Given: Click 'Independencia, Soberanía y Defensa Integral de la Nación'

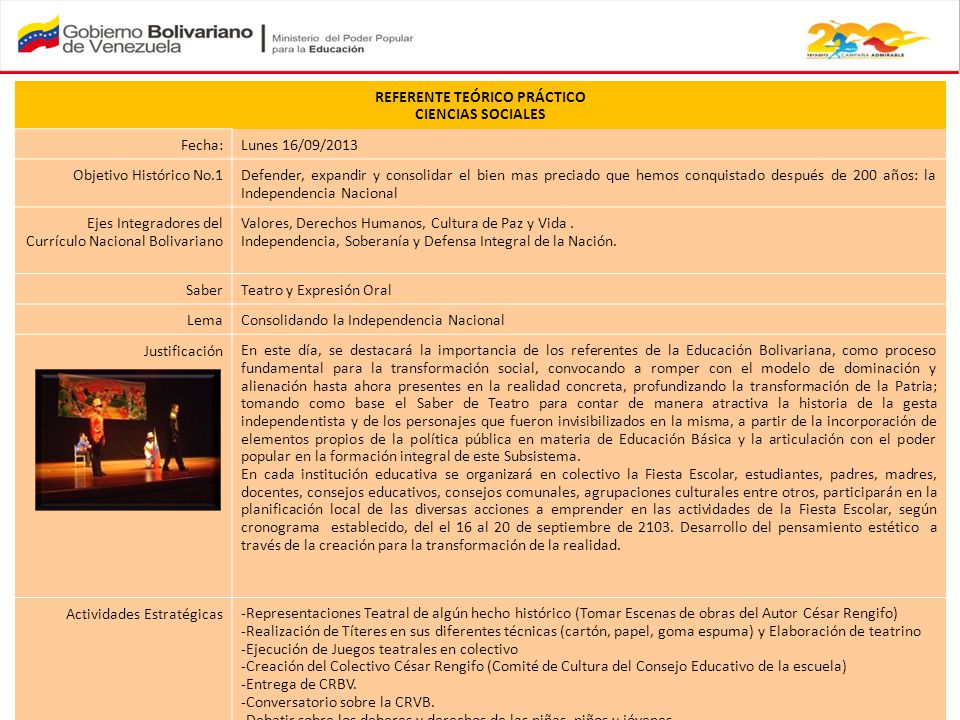Looking at the screenshot, I should [x=429, y=241].
